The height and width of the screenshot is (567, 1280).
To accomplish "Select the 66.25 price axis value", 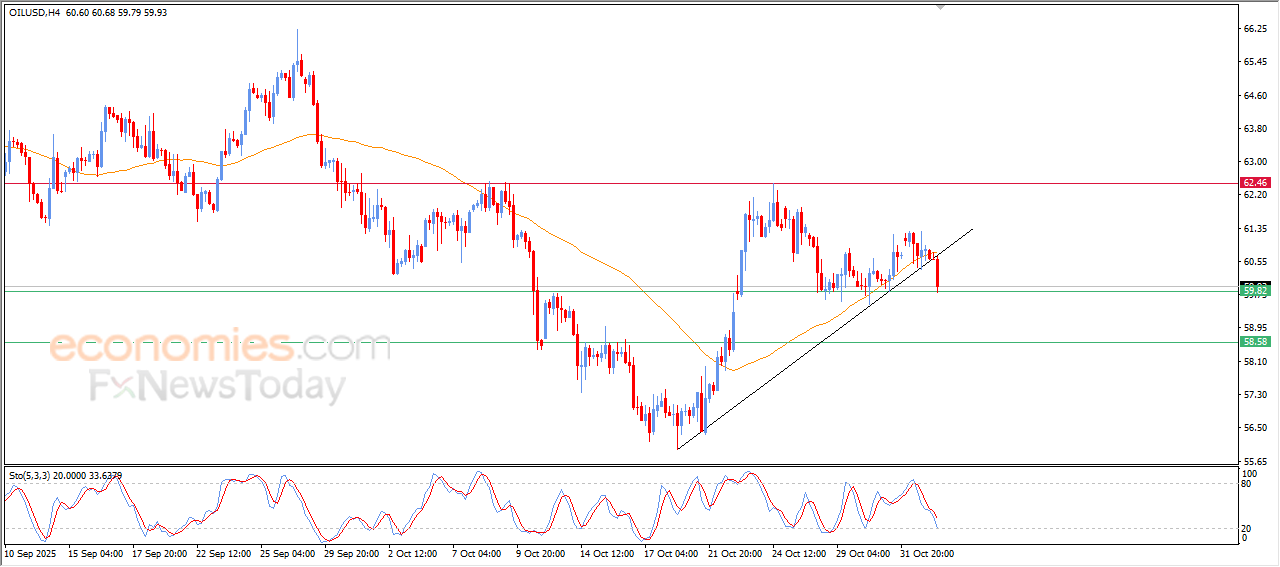I will tap(1254, 29).
